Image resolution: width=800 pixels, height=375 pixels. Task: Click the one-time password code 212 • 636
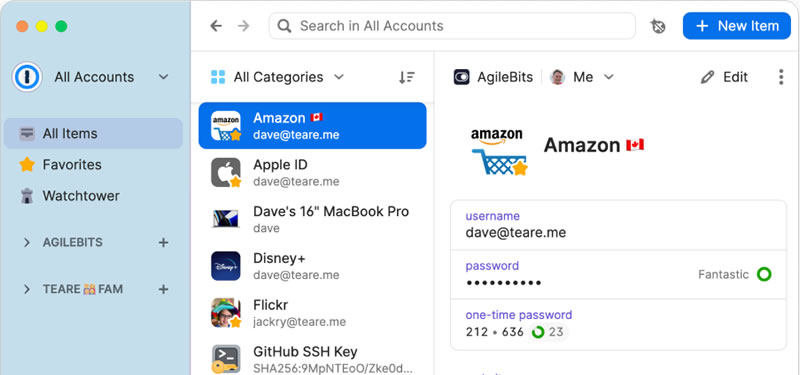pos(494,332)
